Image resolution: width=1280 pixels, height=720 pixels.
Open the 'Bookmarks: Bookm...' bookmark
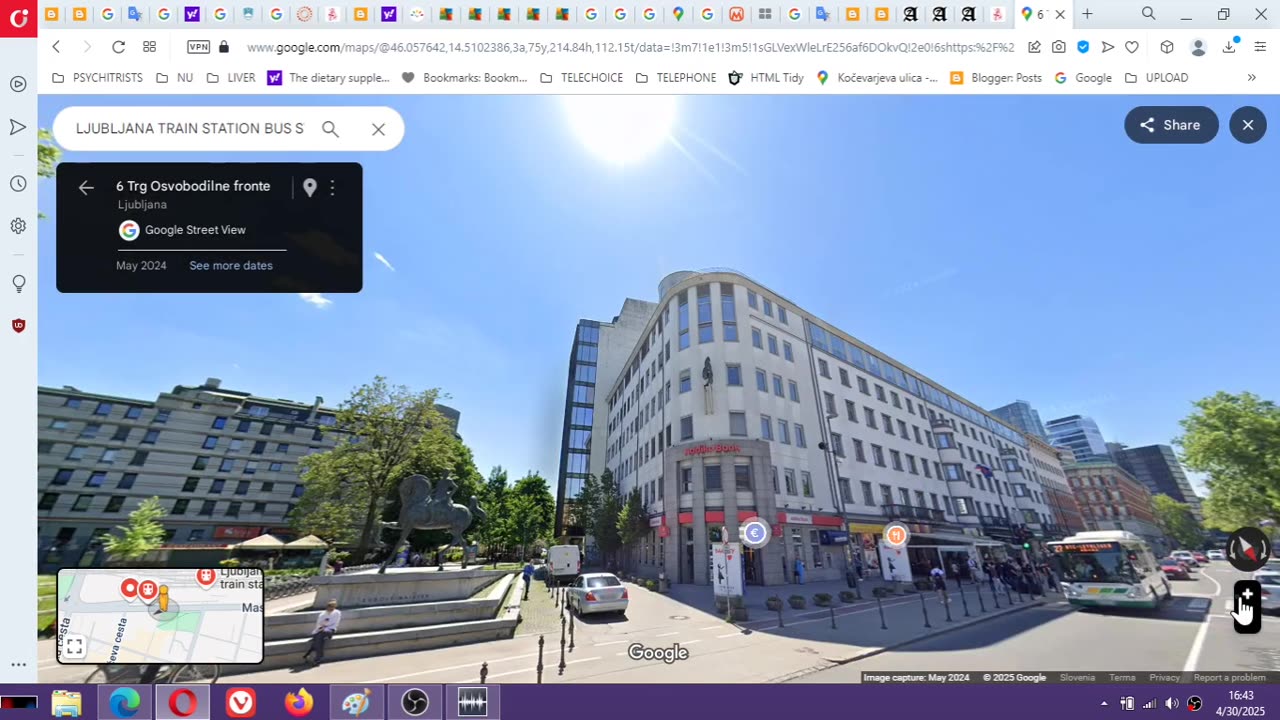pos(464,77)
